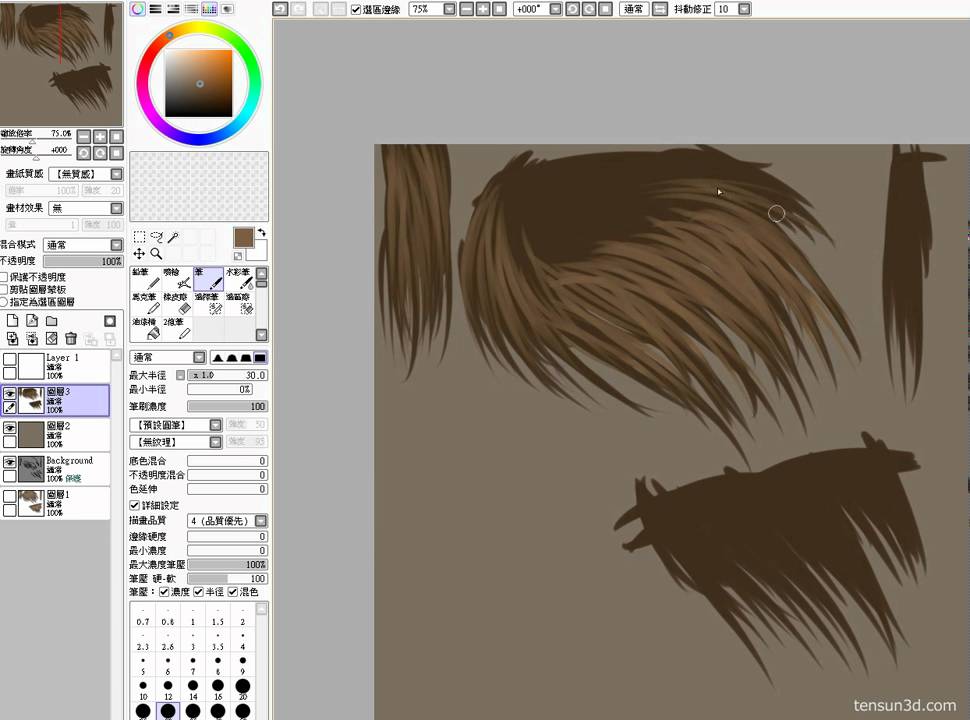This screenshot has width=970, height=720.
Task: Select the 指定為選區圖層 radio option
Action: 4,301
